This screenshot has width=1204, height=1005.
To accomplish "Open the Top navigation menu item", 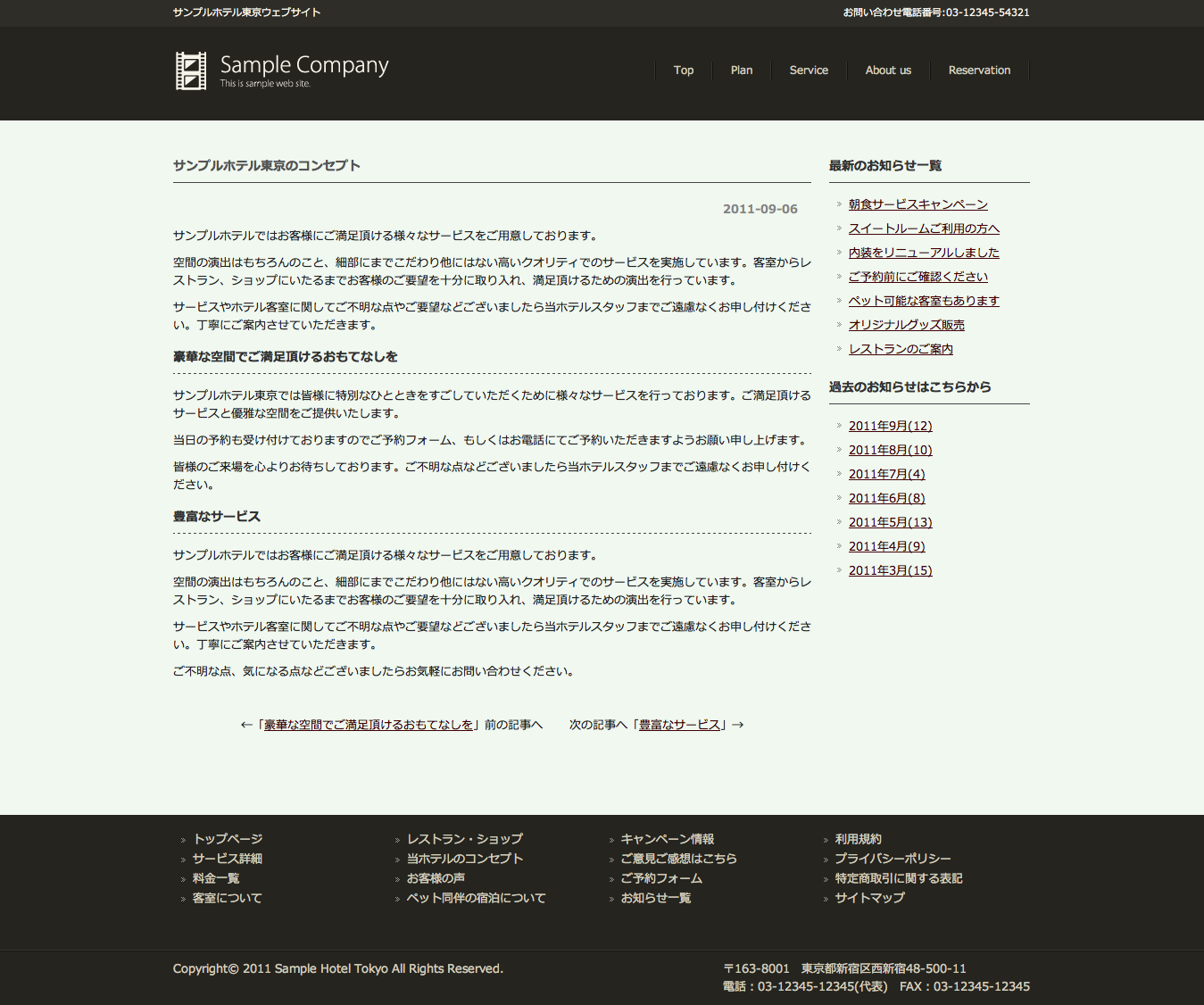I will tap(684, 71).
